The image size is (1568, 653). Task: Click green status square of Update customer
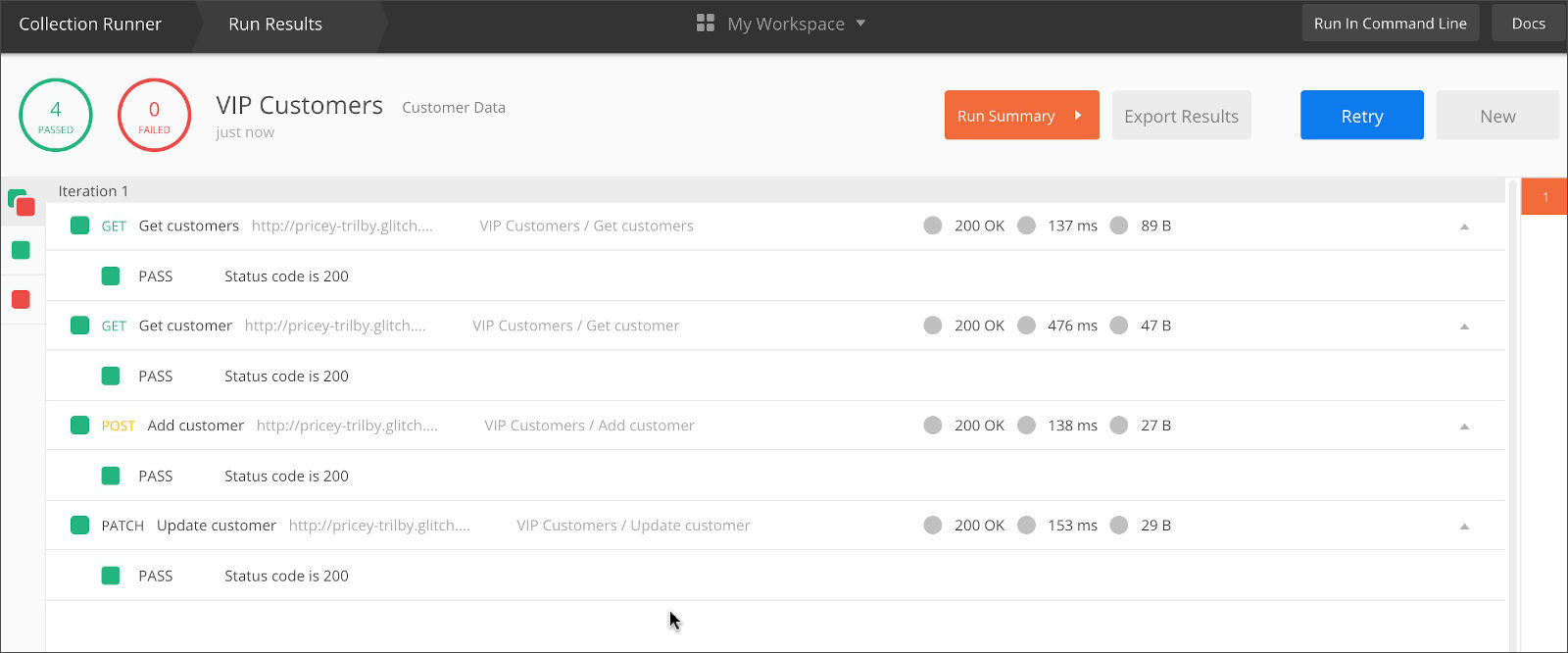[80, 526]
